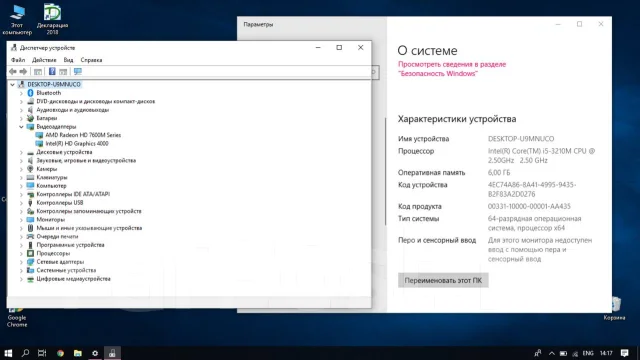The image size is (640, 360).
Task: Select the DVD drives category icon
Action: [x=30, y=101]
